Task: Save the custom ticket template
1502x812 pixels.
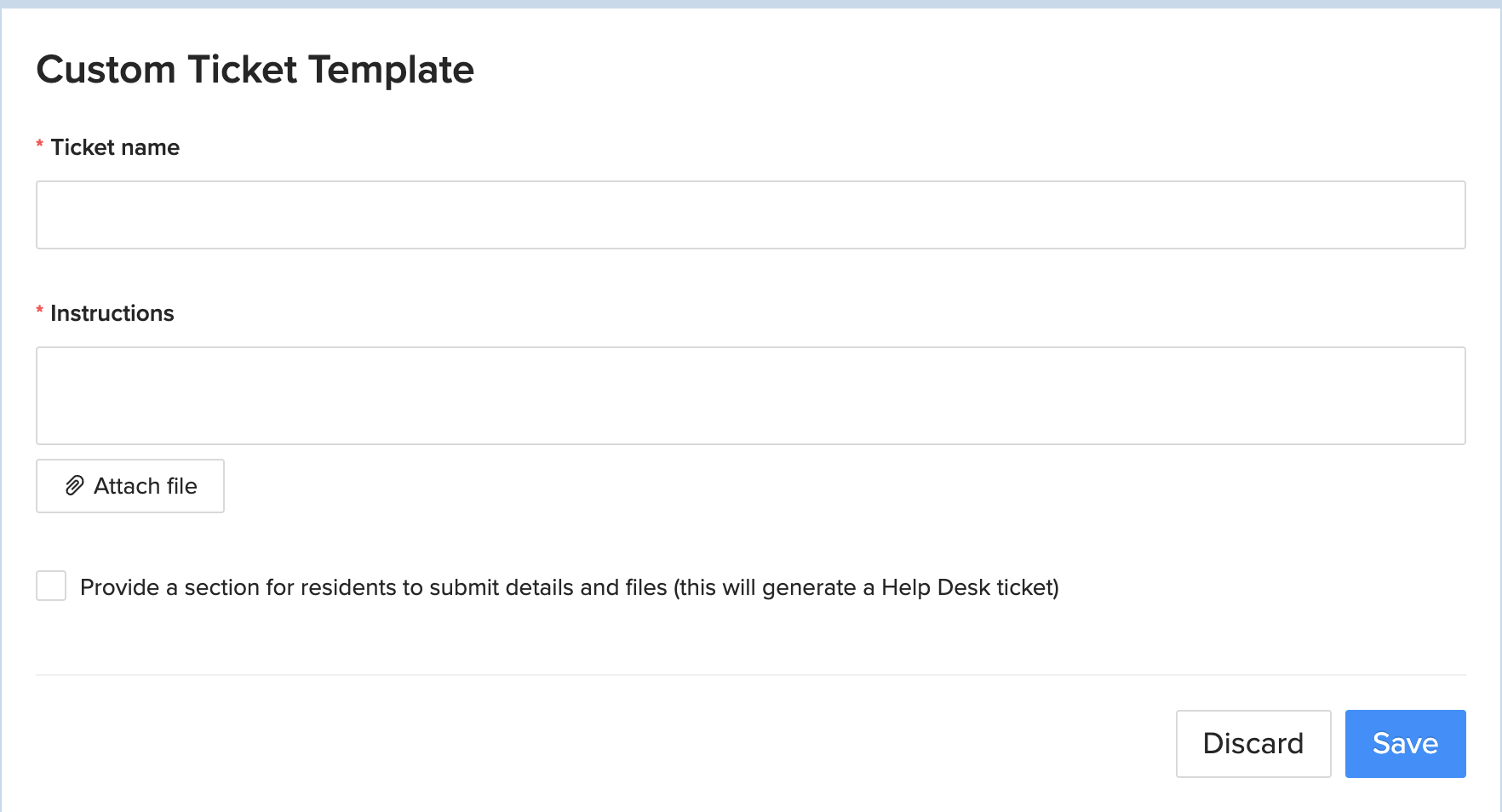Action: 1405,744
